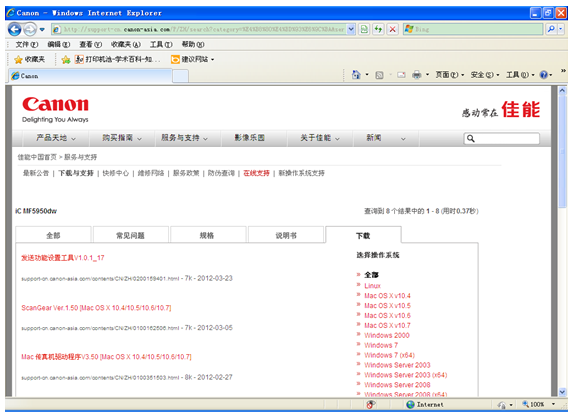Viewport: 576px width, 419px height.
Task: Click the vertical scrollbar up arrow
Action: (562, 90)
